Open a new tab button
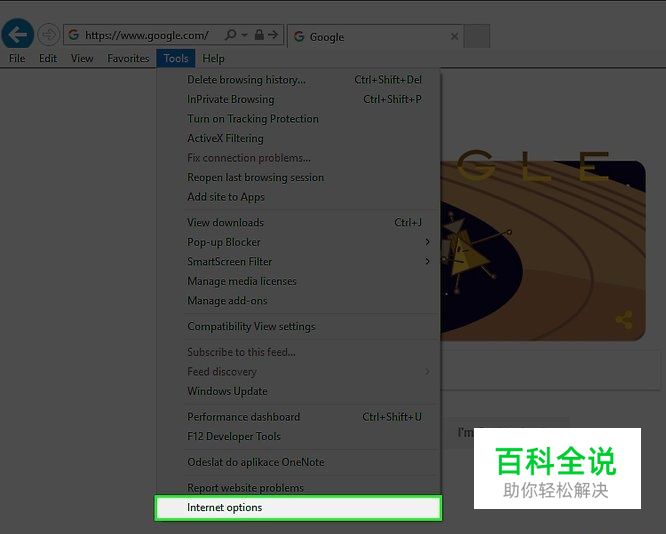 click(x=477, y=36)
